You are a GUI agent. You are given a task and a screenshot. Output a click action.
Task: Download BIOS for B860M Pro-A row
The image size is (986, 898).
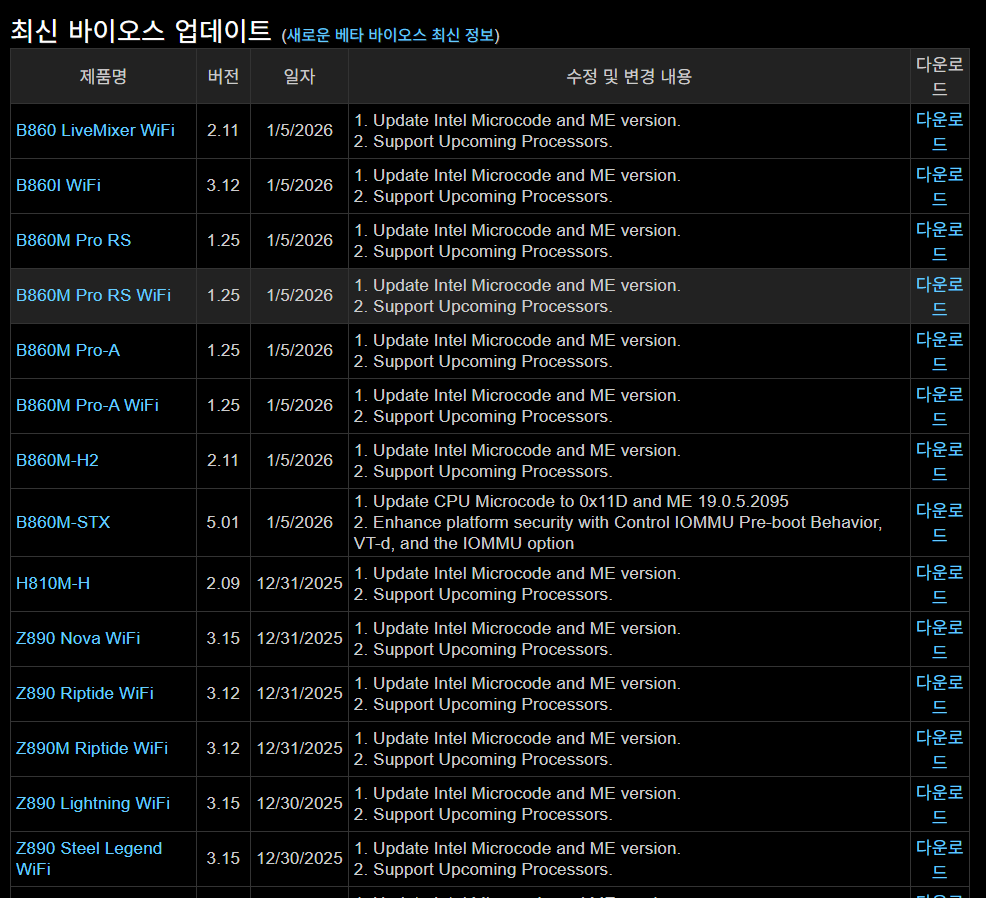point(939,351)
